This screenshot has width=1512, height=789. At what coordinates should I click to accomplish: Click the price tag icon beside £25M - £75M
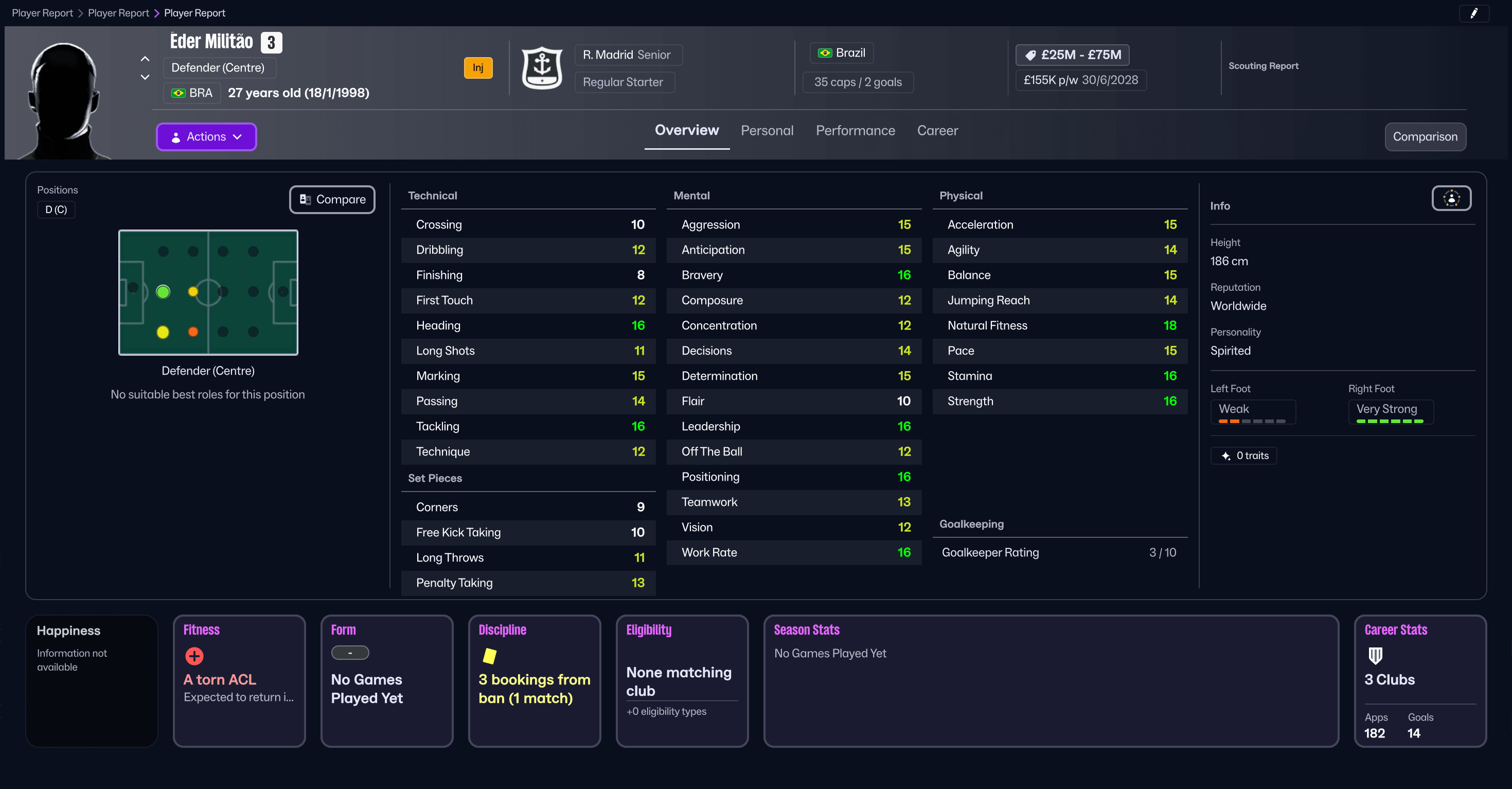[1032, 54]
